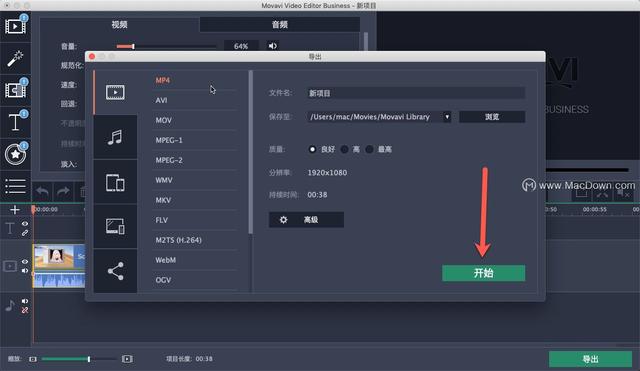Open the Import media tab icon
Screen dimensions: 640x371
tap(15, 27)
